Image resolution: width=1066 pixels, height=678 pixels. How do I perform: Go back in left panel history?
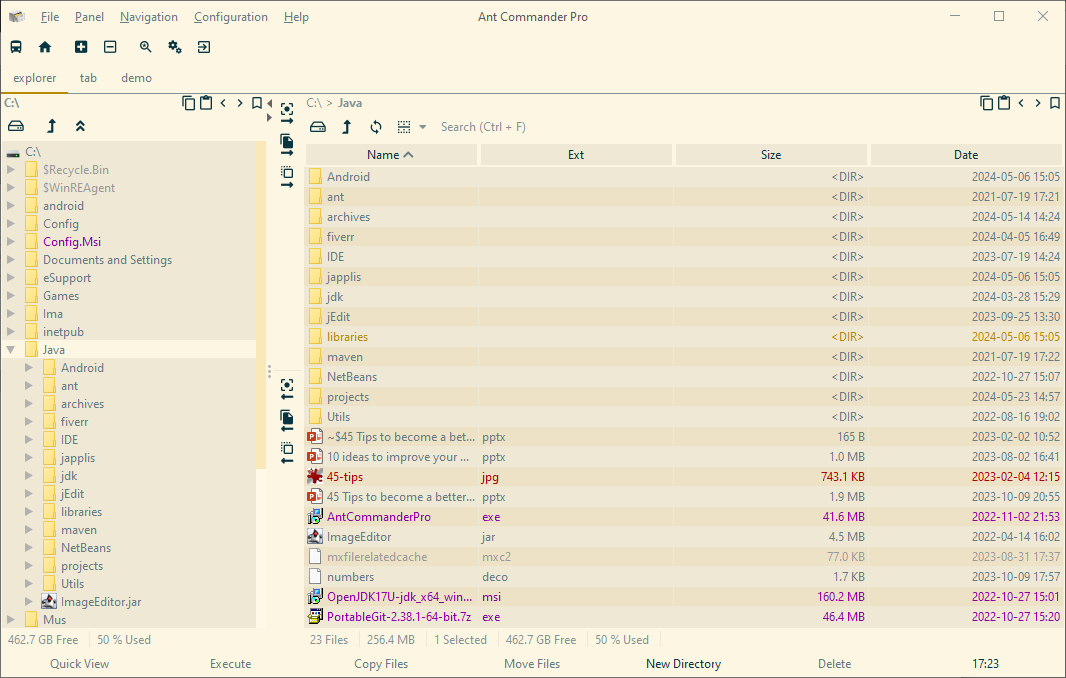pyautogui.click(x=223, y=103)
